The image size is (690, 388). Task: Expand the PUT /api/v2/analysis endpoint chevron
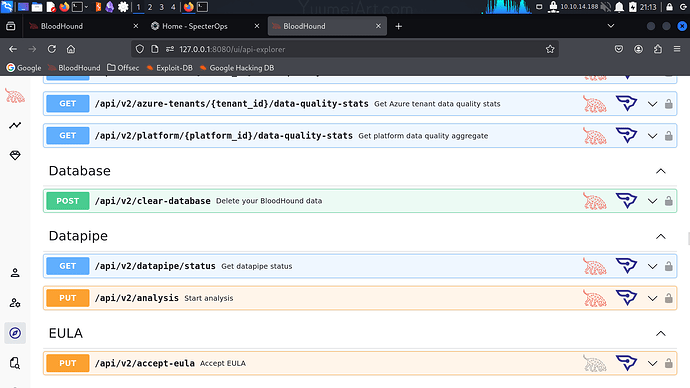pos(652,298)
